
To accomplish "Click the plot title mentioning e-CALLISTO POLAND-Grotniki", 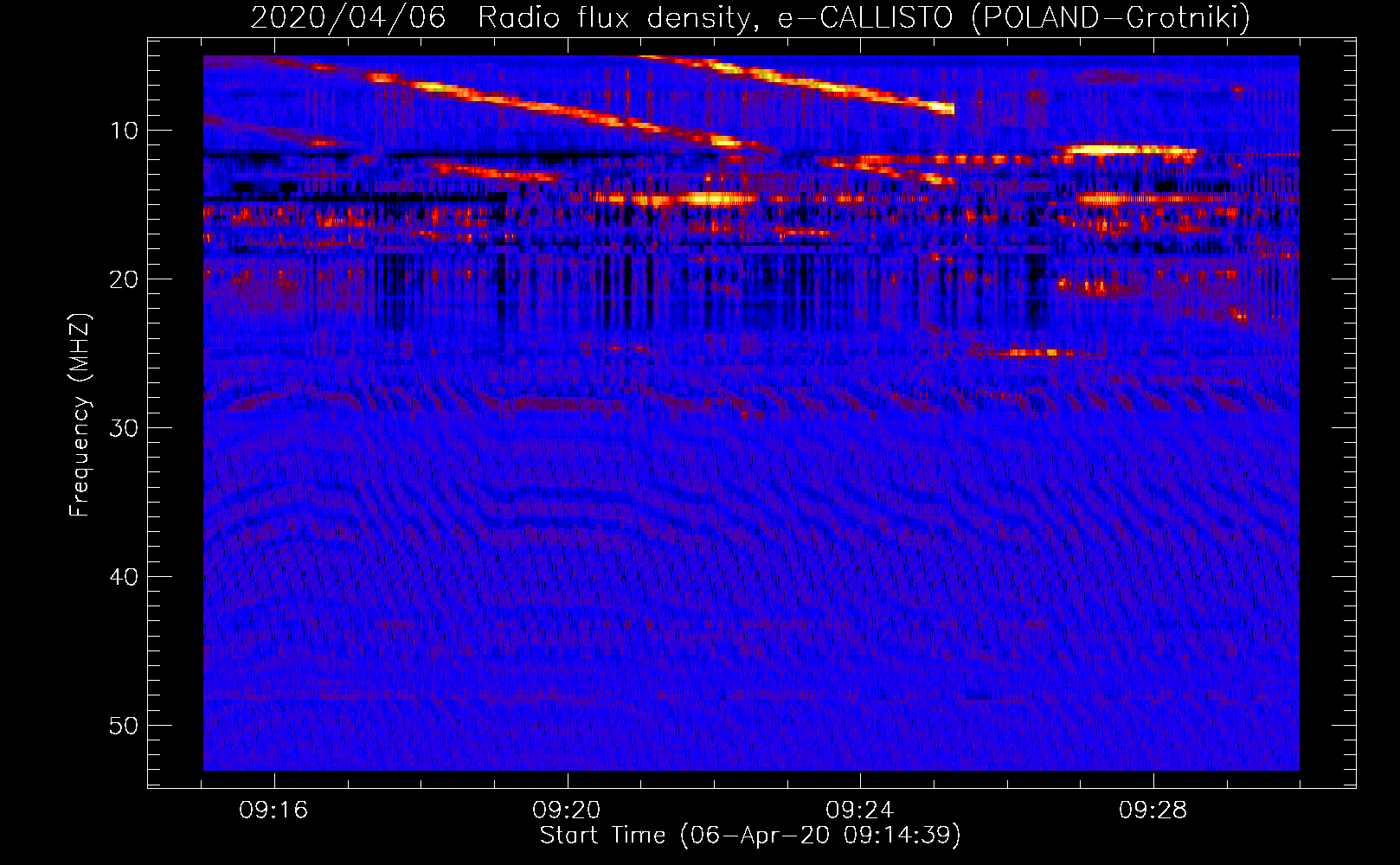I will click(750, 17).
